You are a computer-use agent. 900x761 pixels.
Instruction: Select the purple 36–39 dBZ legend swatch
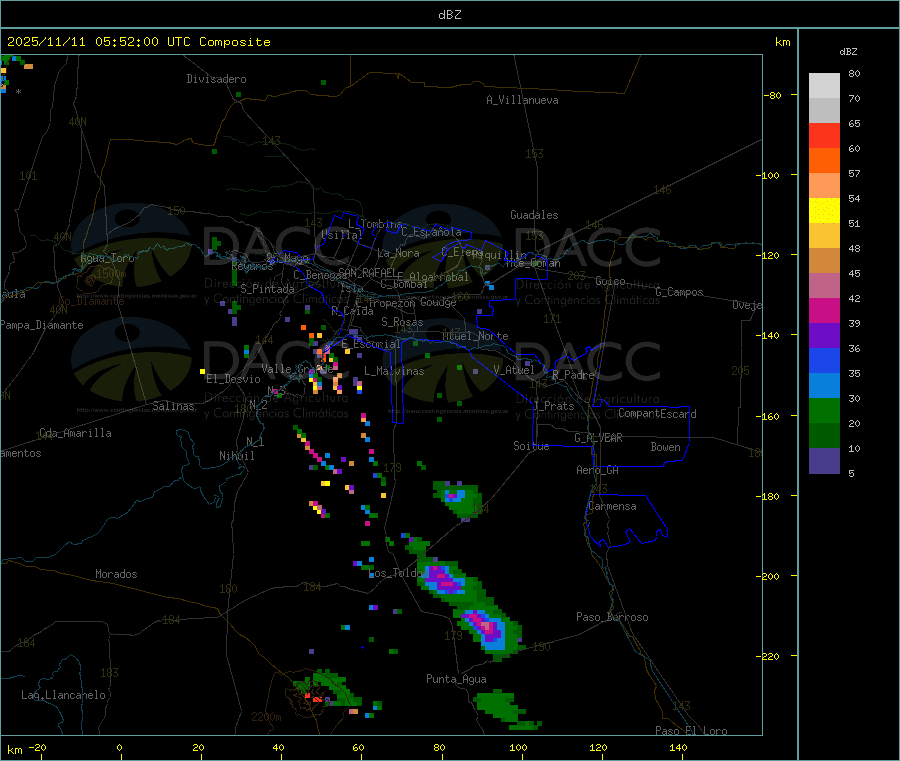824,336
